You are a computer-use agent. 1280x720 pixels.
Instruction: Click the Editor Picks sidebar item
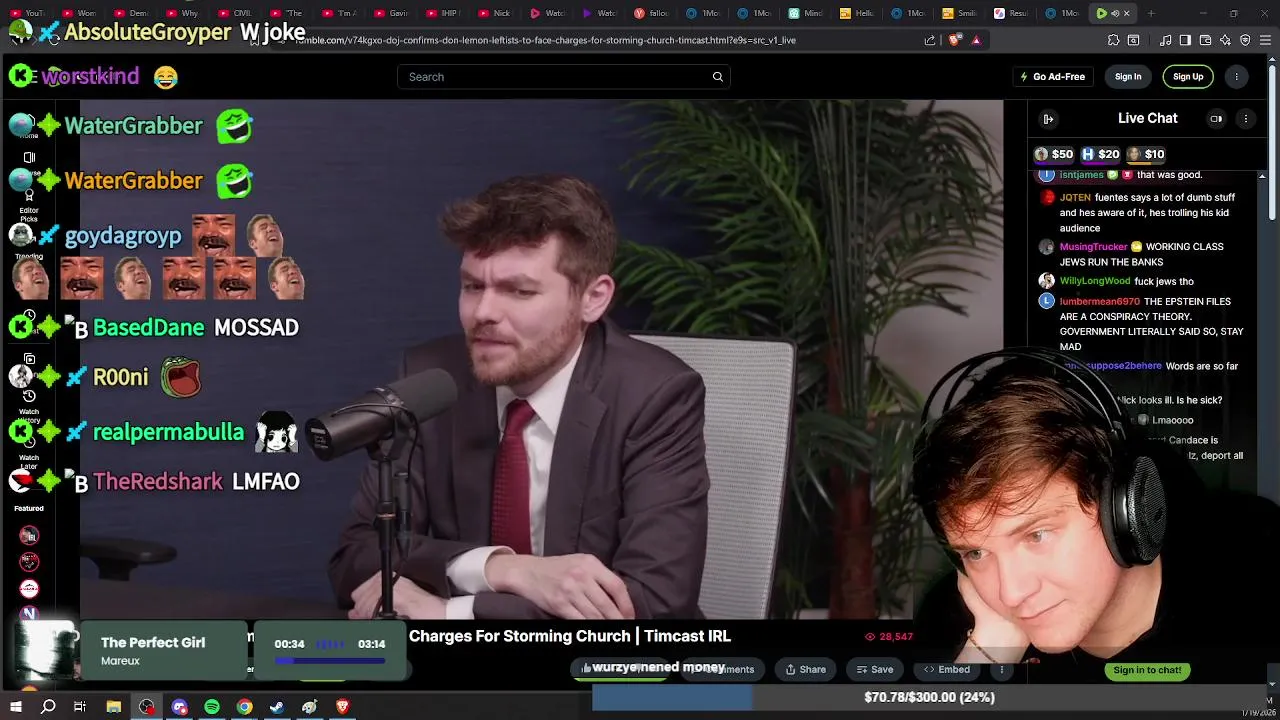[29, 203]
